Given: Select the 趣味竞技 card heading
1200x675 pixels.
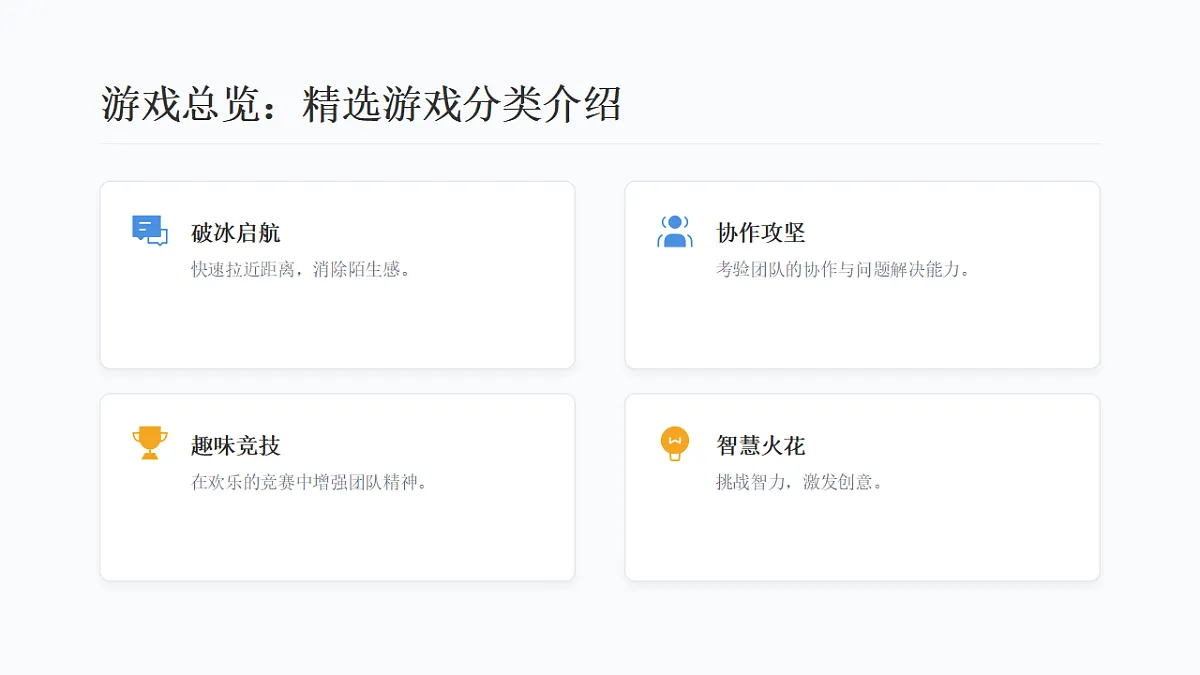Looking at the screenshot, I should click(236, 446).
